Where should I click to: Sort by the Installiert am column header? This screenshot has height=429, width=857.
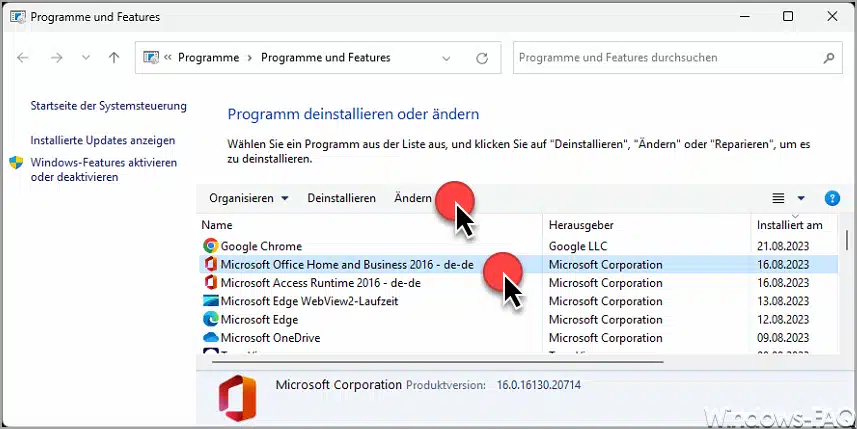[x=789, y=225]
